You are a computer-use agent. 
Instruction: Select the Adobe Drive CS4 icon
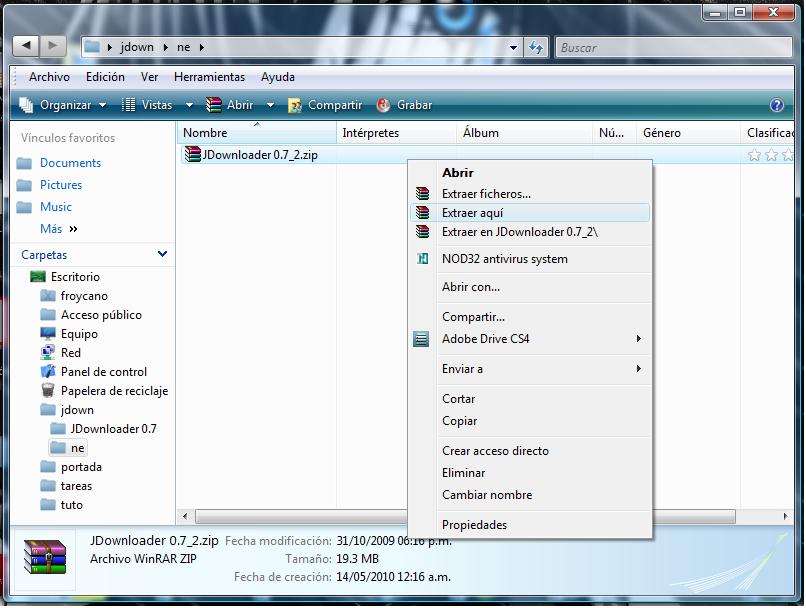tap(421, 339)
